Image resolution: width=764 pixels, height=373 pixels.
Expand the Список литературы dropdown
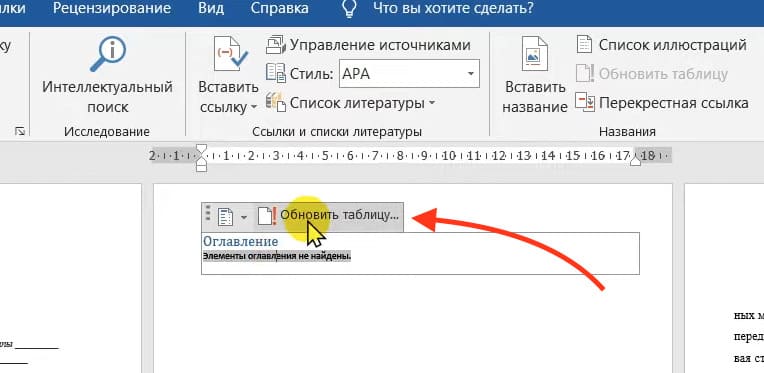(x=432, y=103)
